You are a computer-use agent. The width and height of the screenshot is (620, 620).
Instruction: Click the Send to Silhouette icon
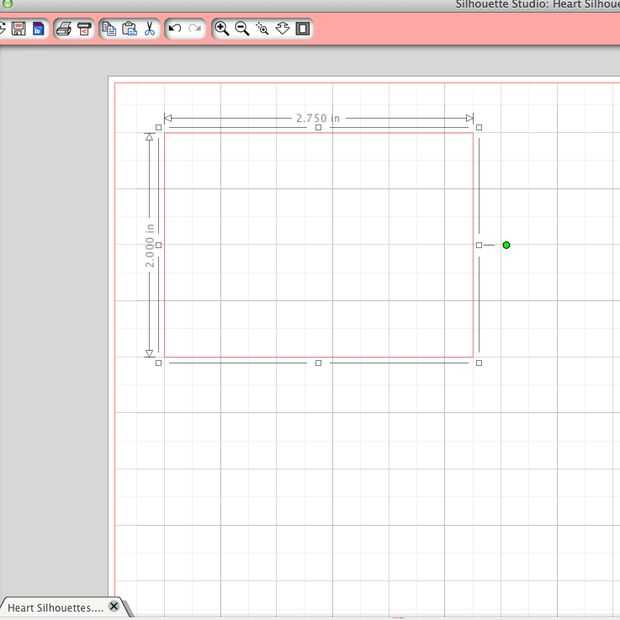[x=84, y=29]
